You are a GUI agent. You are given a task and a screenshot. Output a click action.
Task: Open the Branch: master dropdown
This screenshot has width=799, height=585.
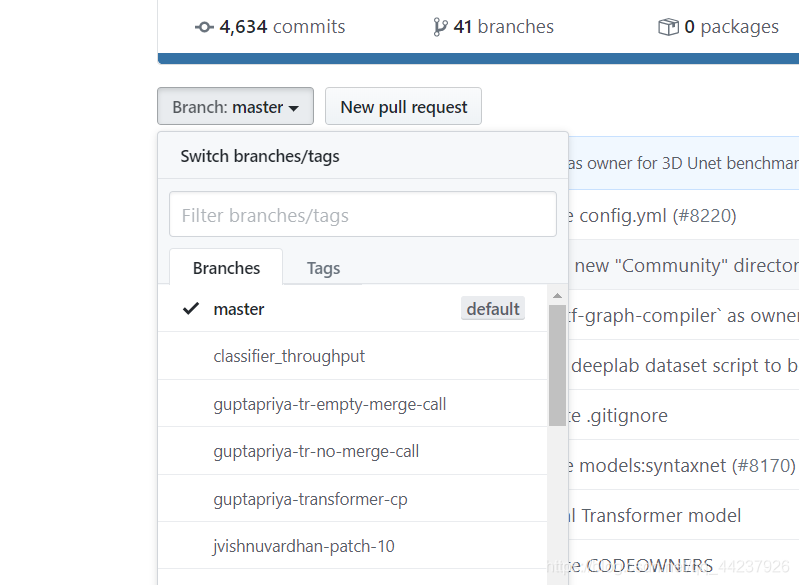point(235,107)
